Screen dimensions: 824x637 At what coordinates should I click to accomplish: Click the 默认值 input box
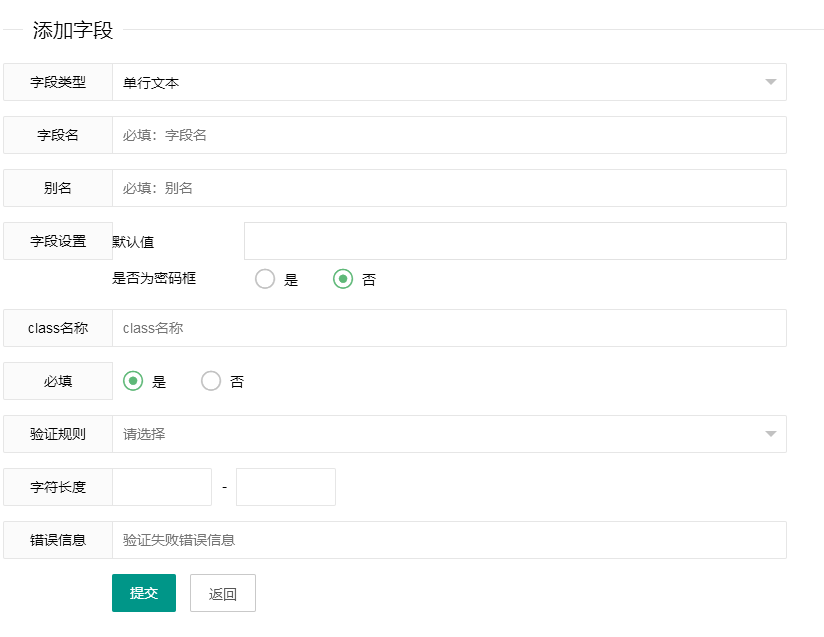pos(515,240)
